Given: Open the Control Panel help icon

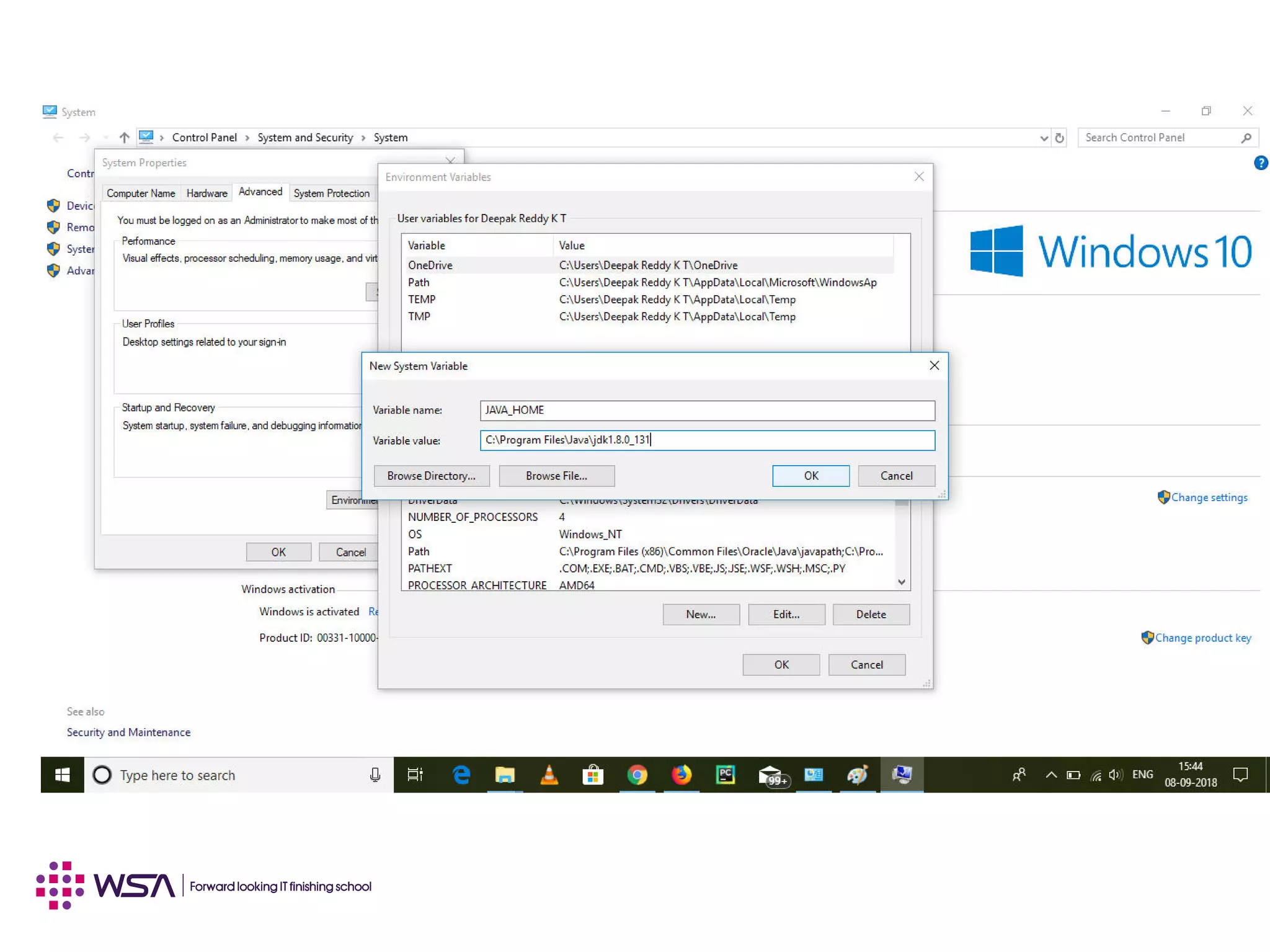Looking at the screenshot, I should [1260, 162].
